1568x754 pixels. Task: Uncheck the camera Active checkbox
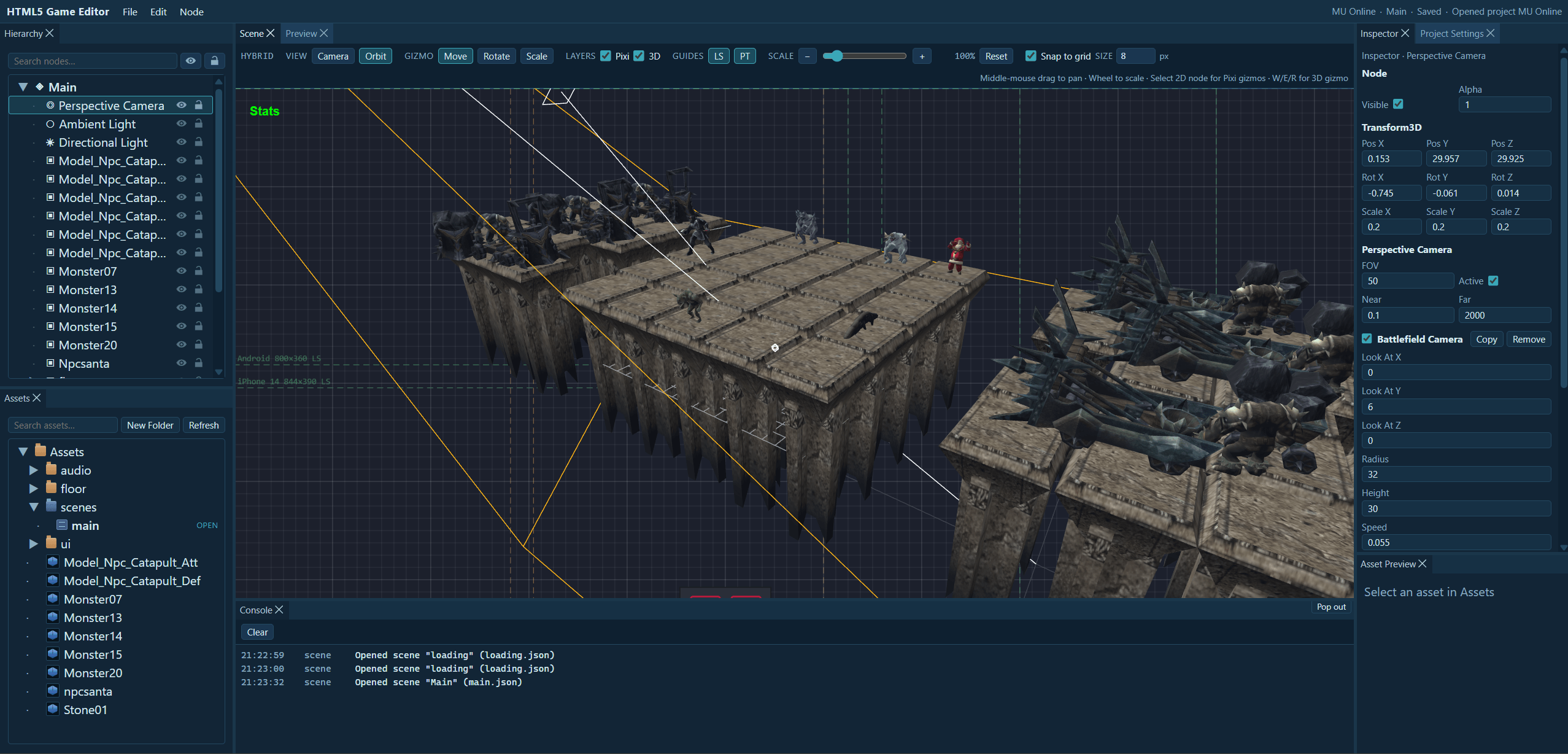[x=1493, y=281]
